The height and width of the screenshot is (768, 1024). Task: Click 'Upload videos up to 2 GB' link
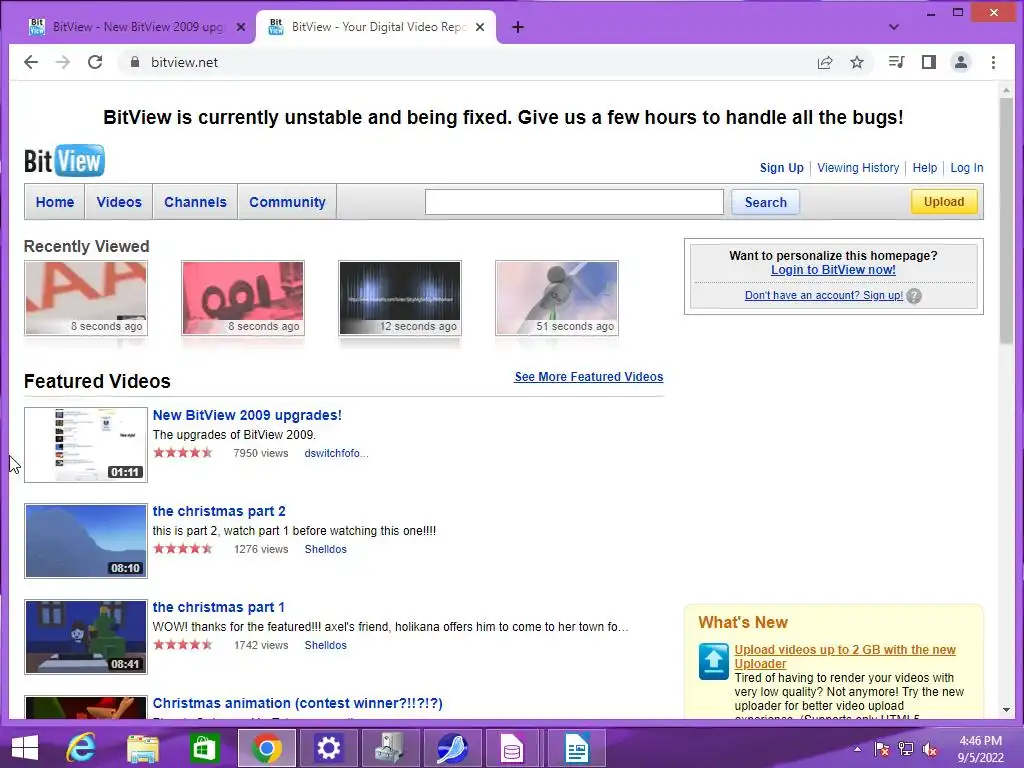pos(844,656)
